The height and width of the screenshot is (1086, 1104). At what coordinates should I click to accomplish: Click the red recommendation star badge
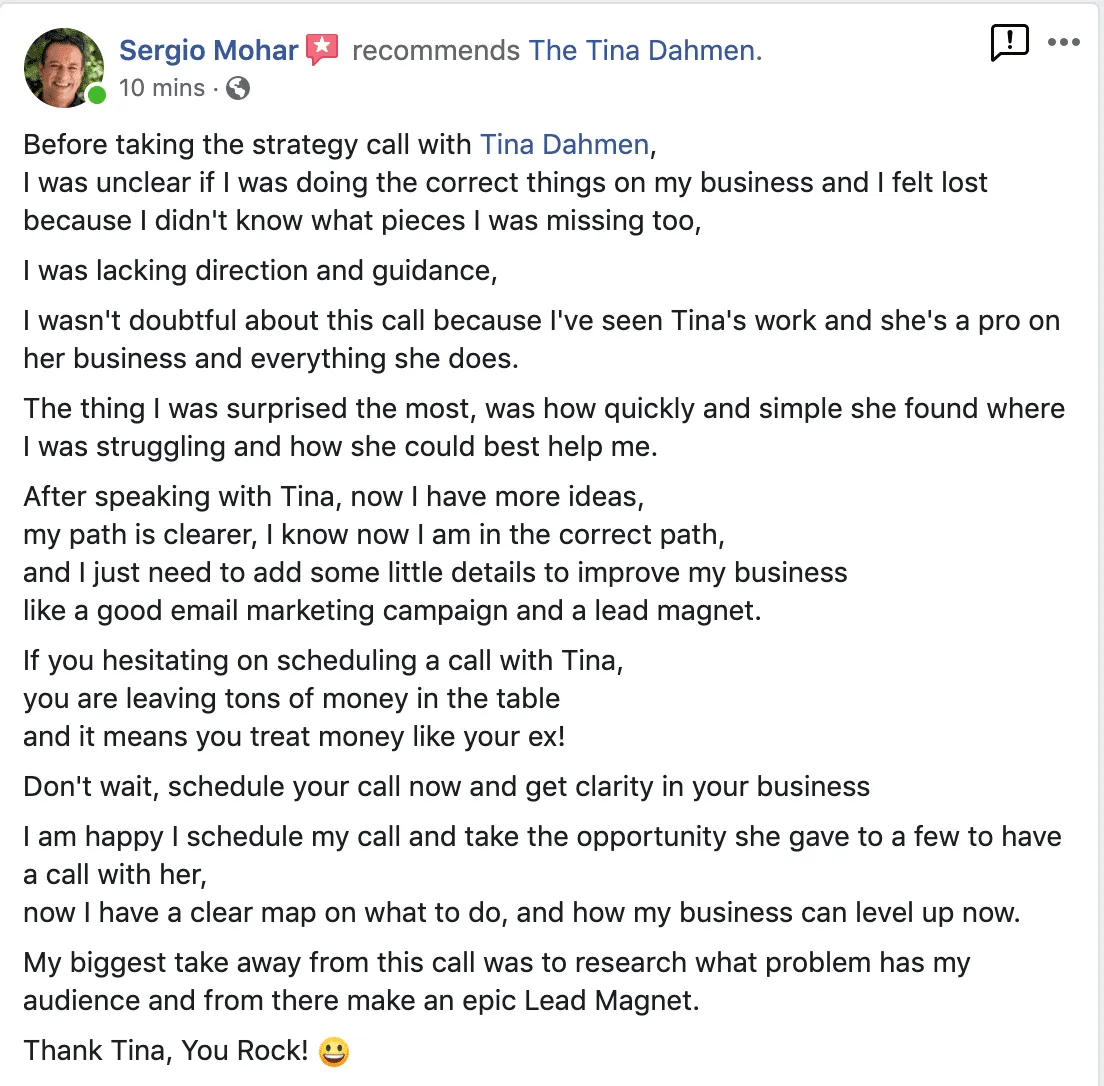pyautogui.click(x=323, y=48)
